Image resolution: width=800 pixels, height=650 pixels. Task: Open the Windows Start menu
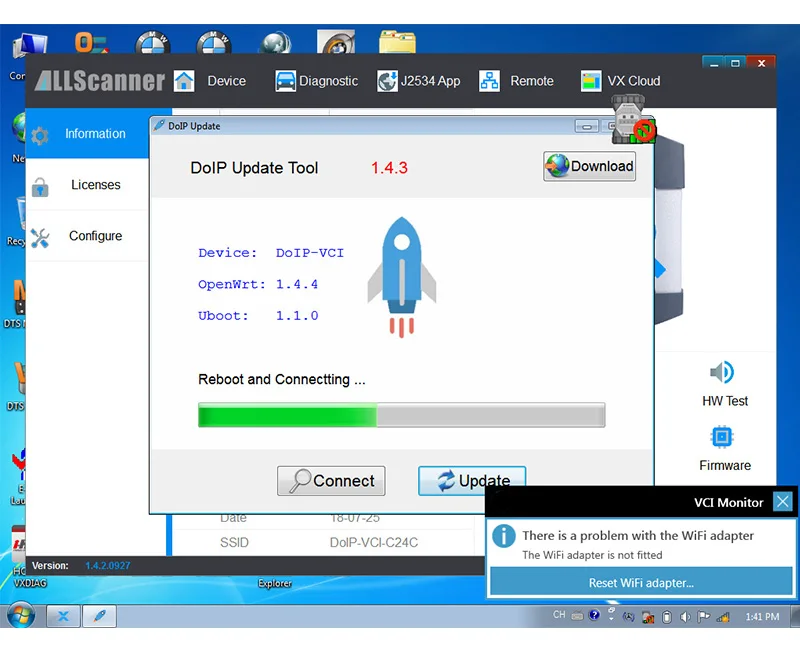tap(21, 616)
